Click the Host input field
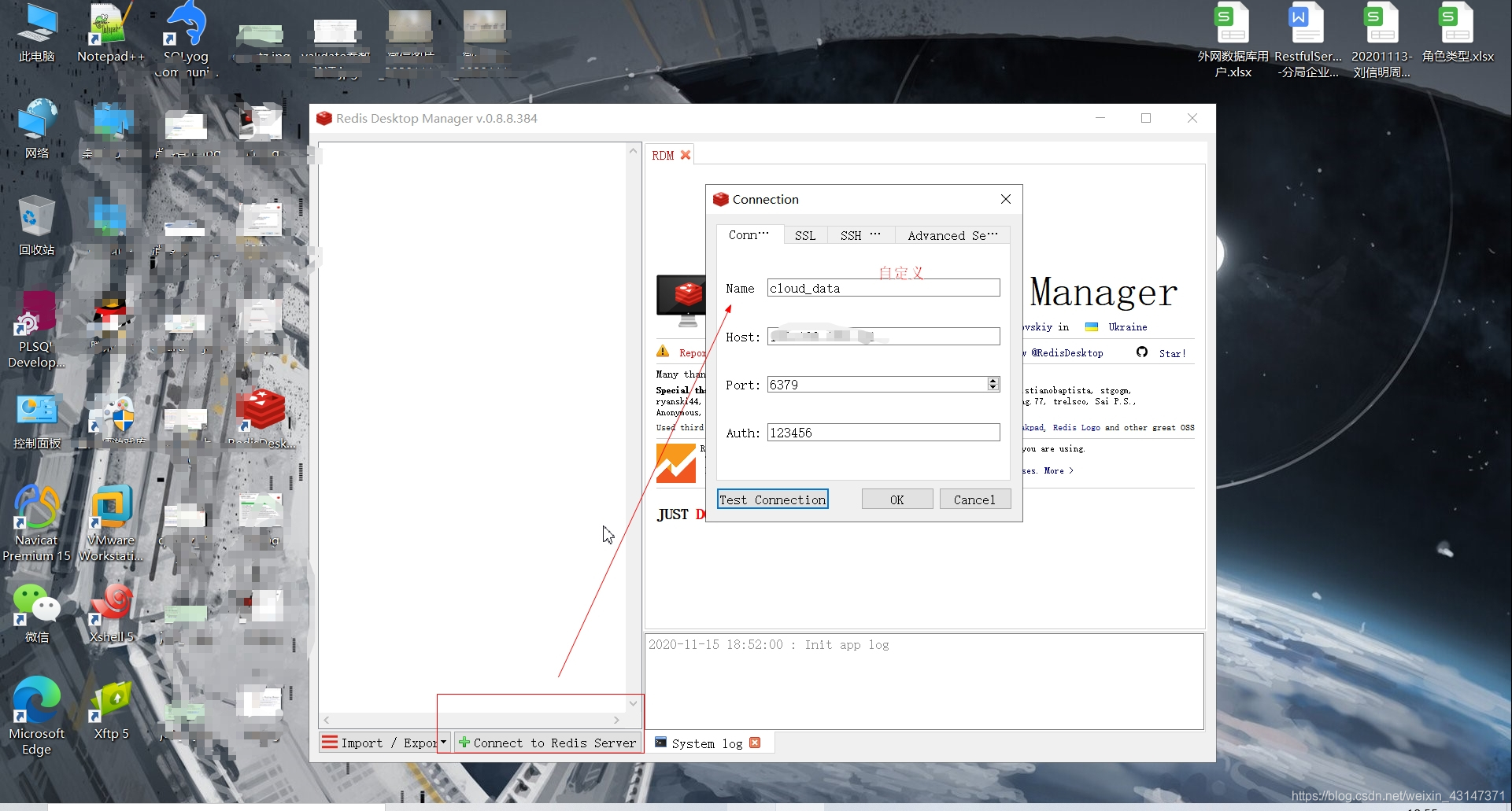Viewport: 1512px width, 811px height. [x=883, y=337]
